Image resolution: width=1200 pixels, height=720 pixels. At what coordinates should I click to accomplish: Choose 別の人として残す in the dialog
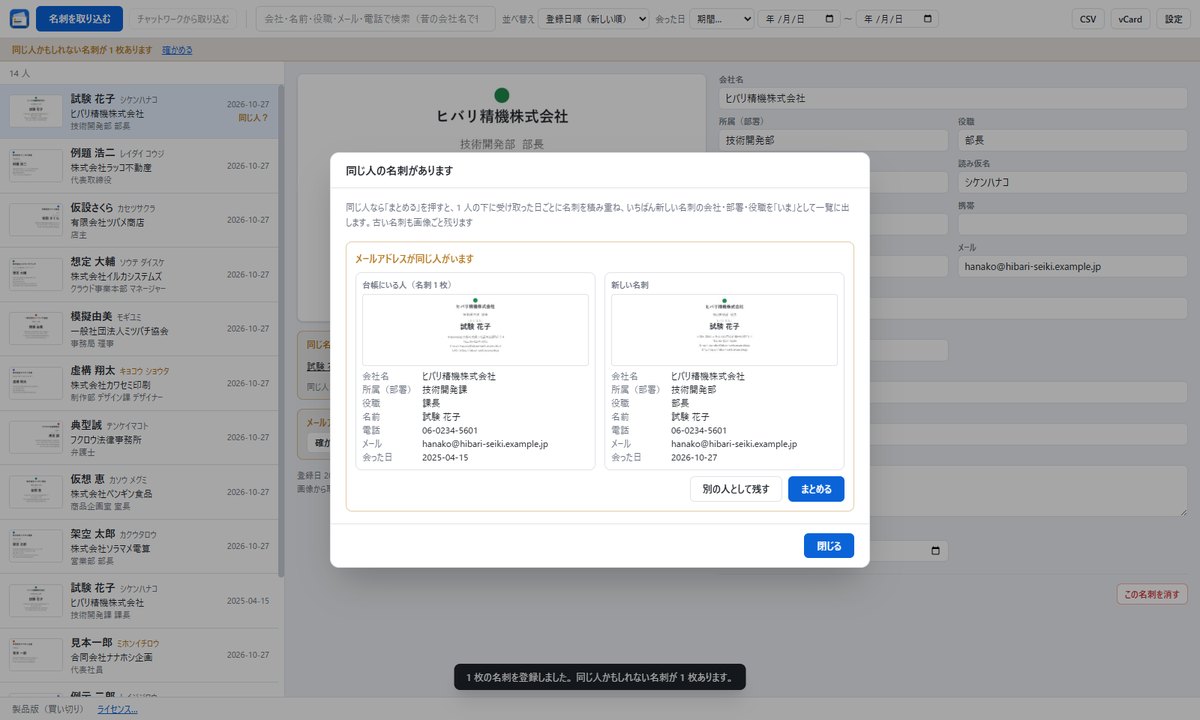(735, 489)
